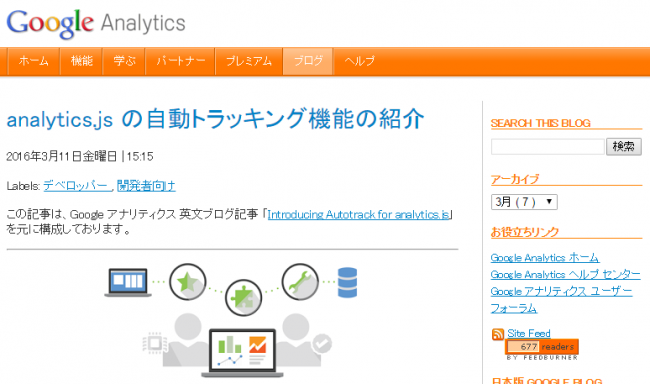Viewport: 650px width, 384px height.
Task: Select the ブログ tab in navigation
Action: pos(308,61)
